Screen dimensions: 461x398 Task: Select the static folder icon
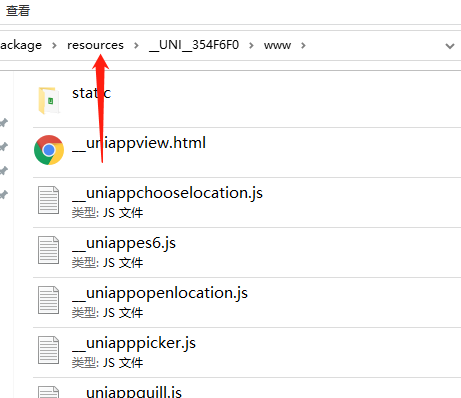(49, 100)
